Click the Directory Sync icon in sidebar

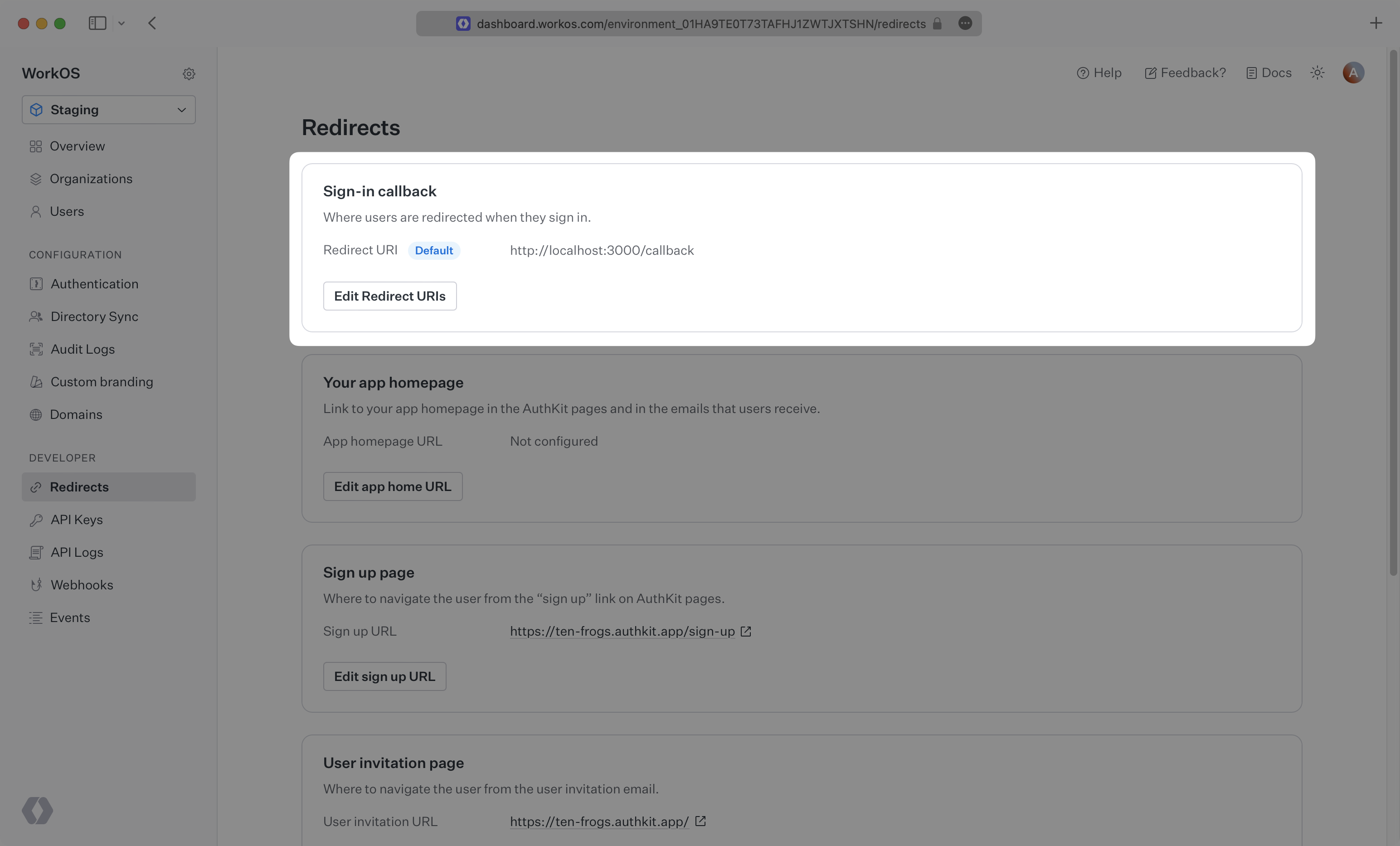pos(35,316)
